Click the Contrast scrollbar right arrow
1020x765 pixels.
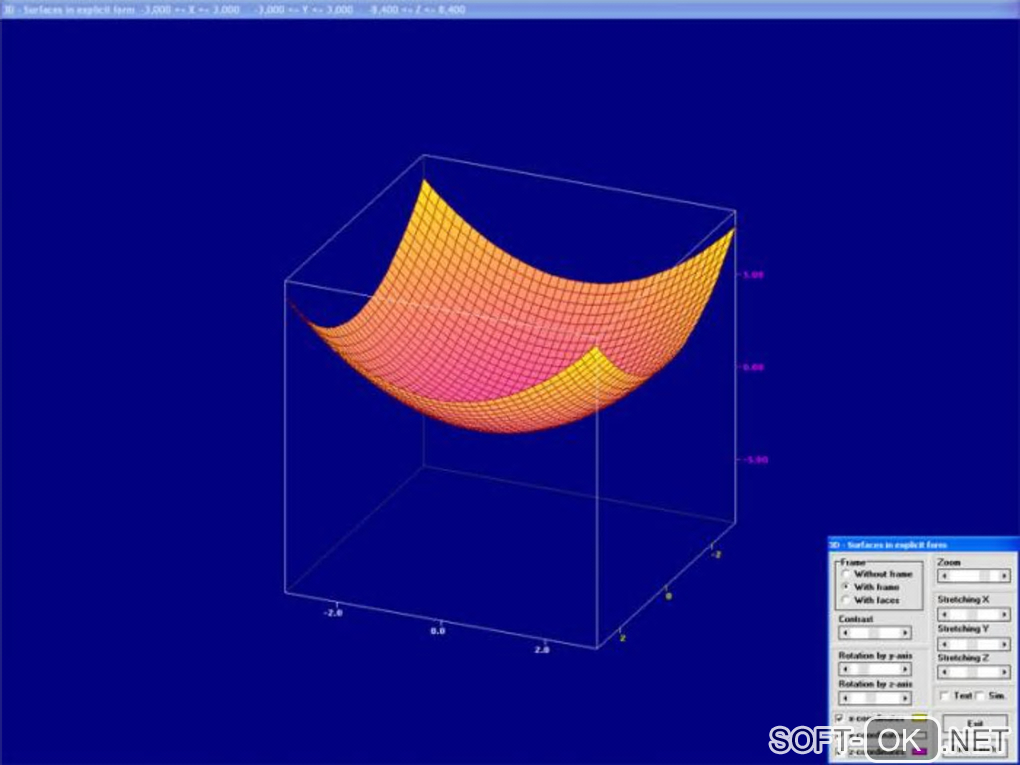coord(905,633)
